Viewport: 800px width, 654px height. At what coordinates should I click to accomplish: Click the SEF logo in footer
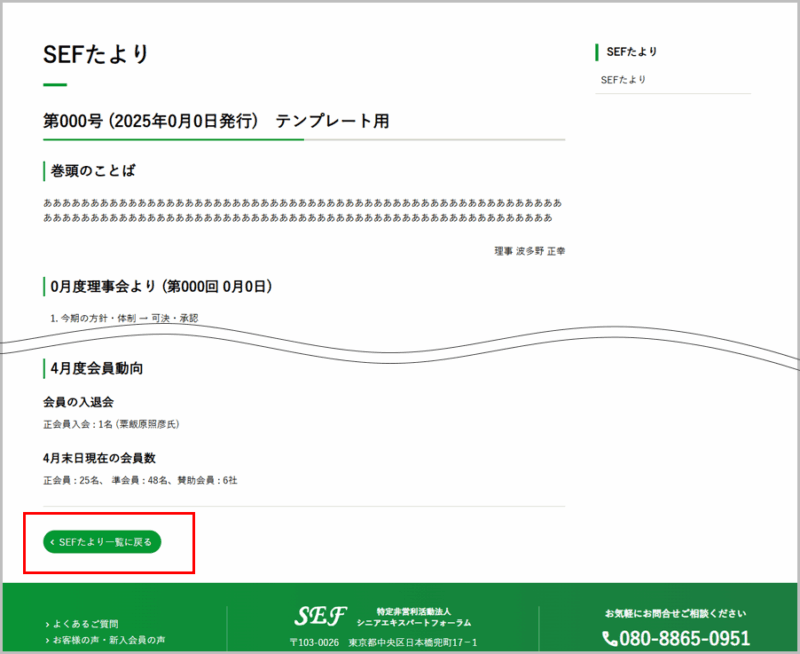[320, 616]
